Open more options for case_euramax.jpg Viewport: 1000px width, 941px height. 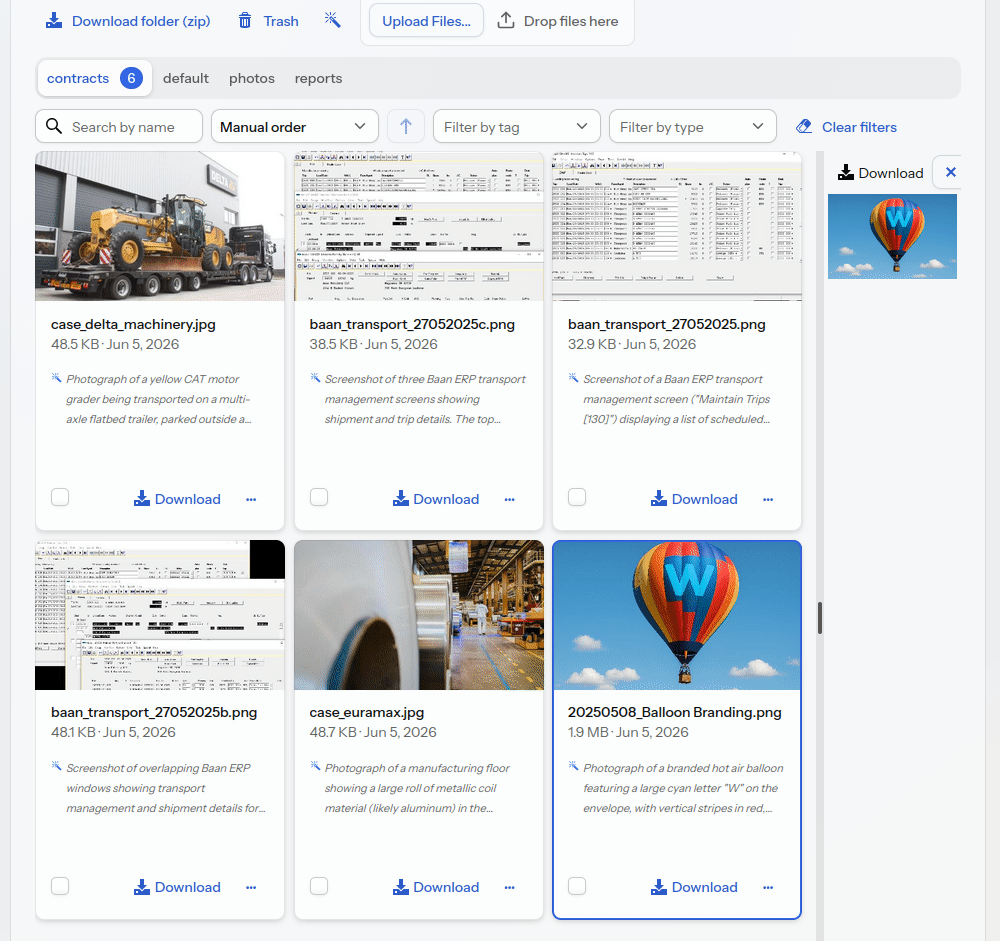point(510,887)
